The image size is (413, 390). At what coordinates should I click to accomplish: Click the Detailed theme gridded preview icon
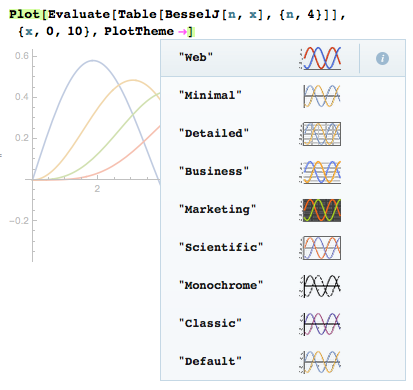click(320, 134)
